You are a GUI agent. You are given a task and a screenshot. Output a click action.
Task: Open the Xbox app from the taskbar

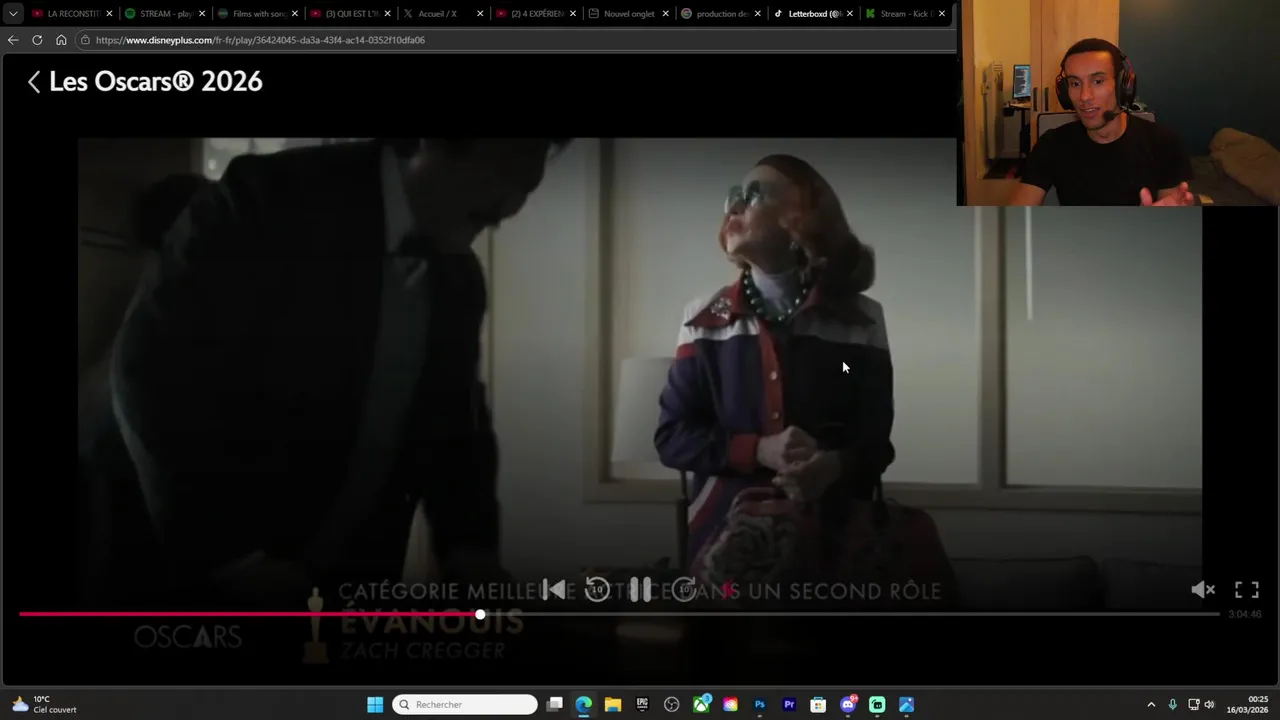[702, 704]
